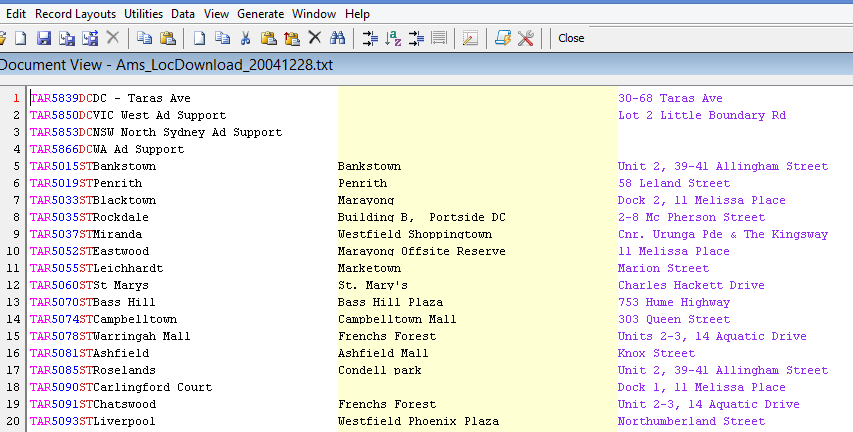The height and width of the screenshot is (432, 853).
Task: Click the Westfield Phoenix Plaza field
Action: click(x=418, y=421)
